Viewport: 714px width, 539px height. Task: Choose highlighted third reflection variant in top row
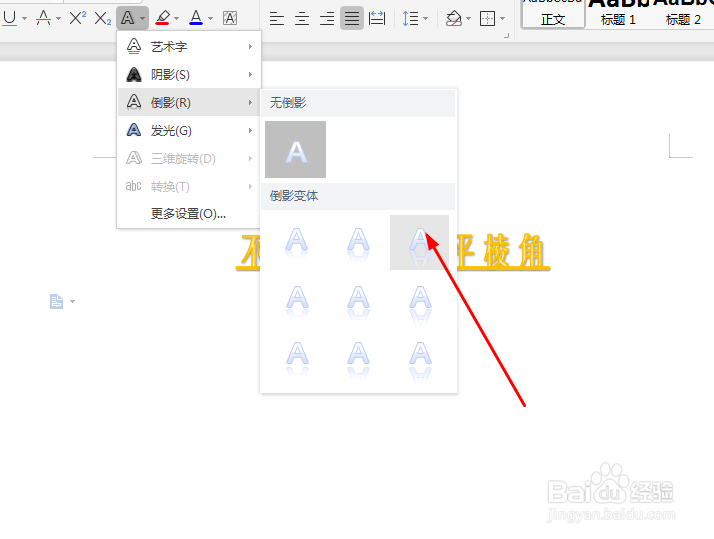(x=419, y=243)
